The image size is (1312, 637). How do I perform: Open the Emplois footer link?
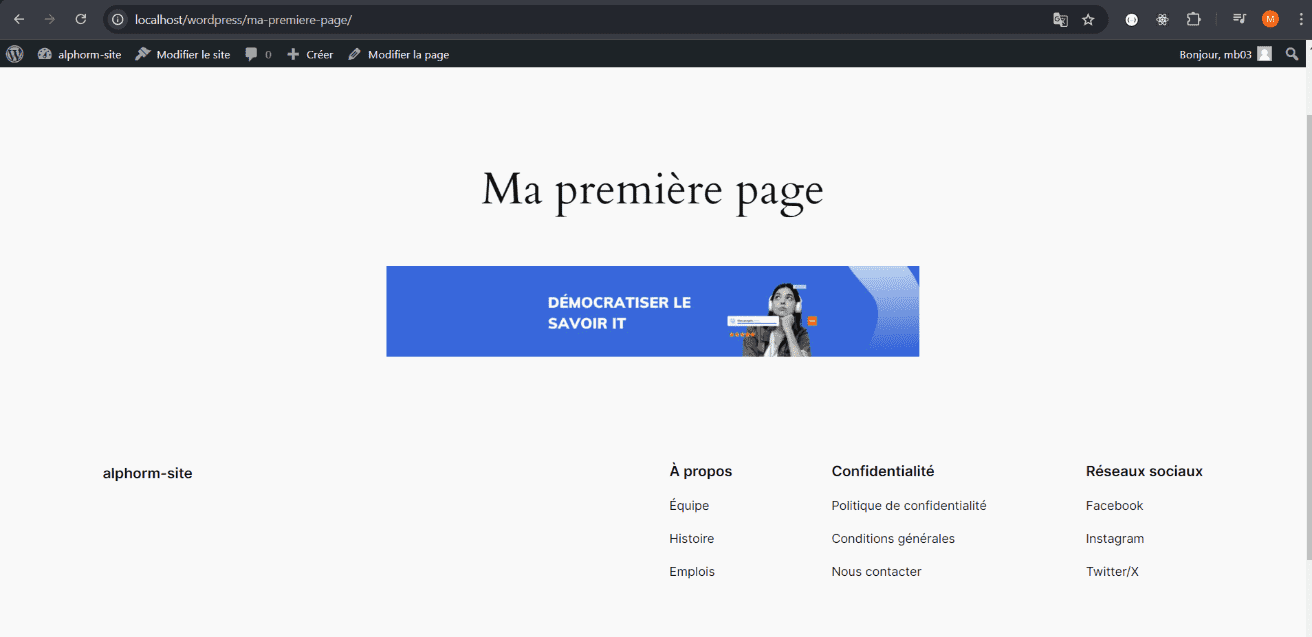tap(692, 572)
